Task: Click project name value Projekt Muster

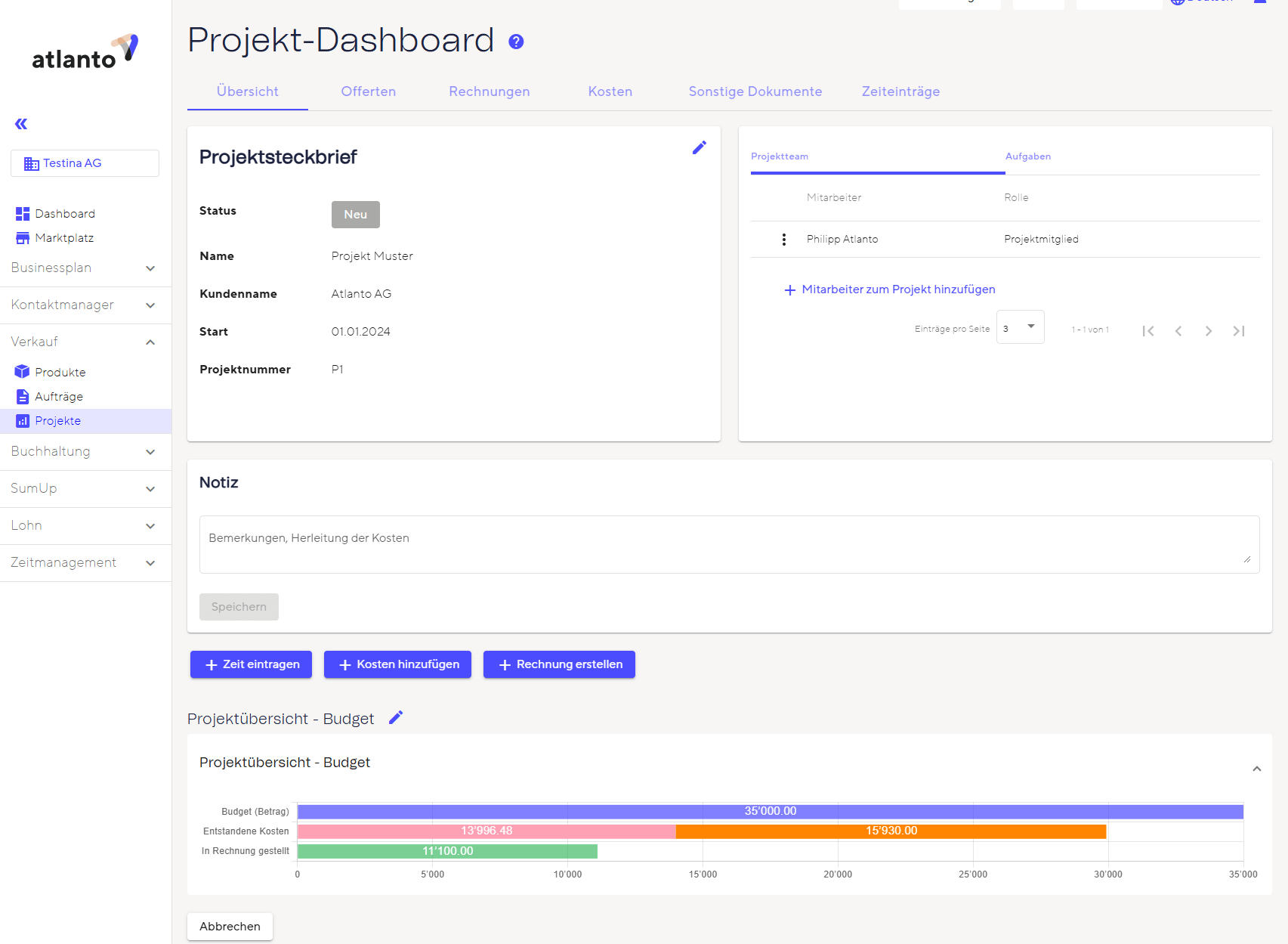Action: tap(372, 256)
